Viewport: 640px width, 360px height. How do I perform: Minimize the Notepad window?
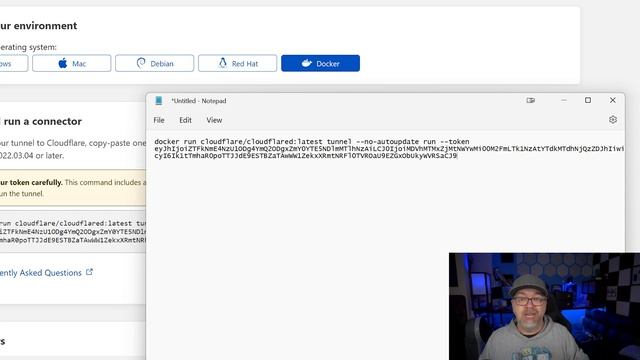564,100
